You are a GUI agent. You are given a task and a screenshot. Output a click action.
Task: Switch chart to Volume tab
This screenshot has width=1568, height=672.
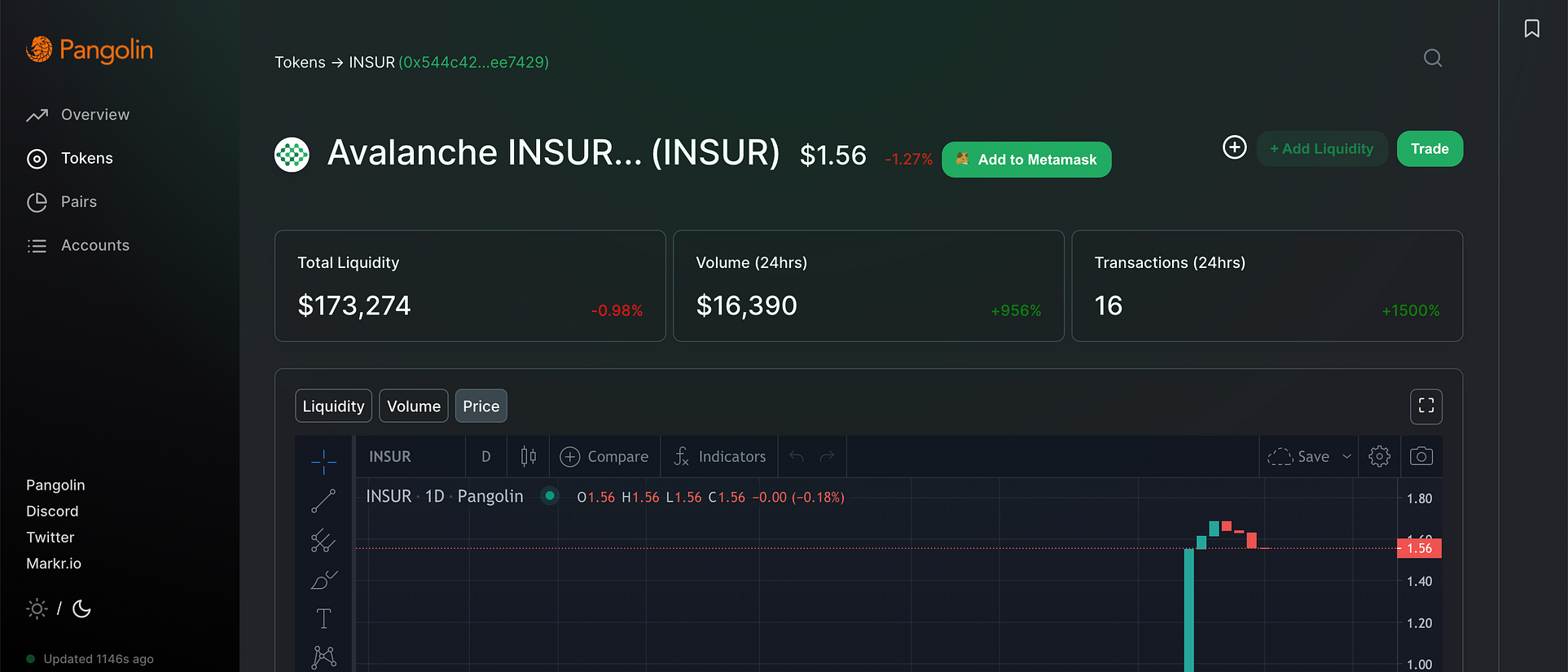[x=414, y=406]
